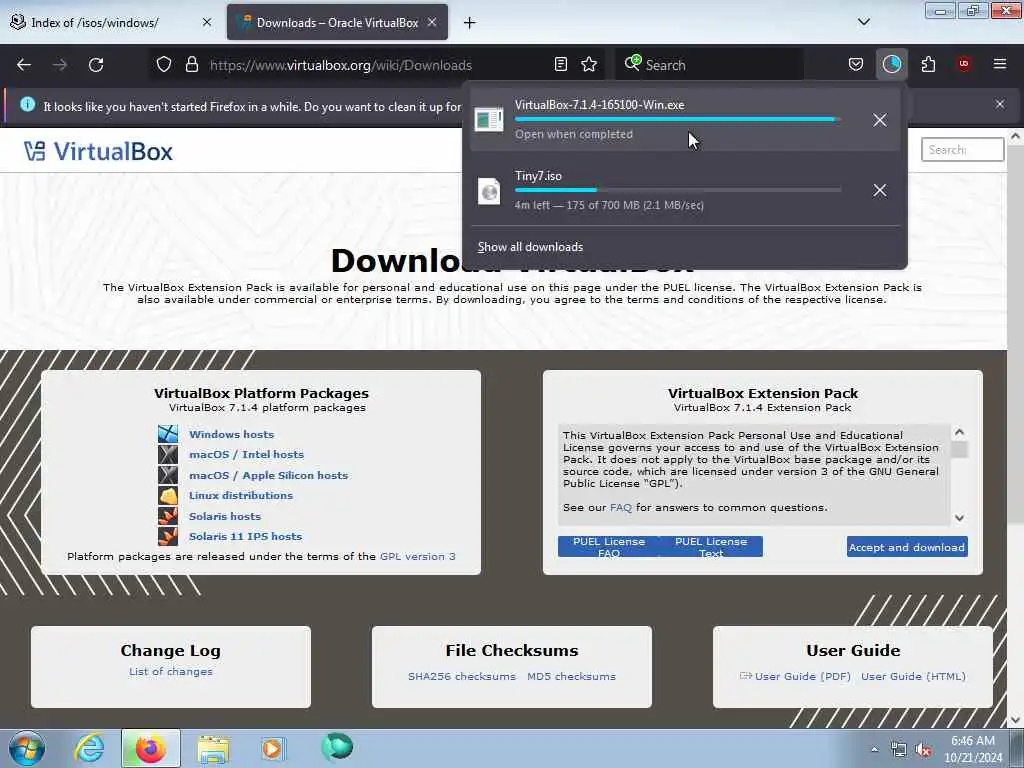This screenshot has width=1024, height=768.
Task: Open User Guide (HTML) link
Action: [x=913, y=677]
